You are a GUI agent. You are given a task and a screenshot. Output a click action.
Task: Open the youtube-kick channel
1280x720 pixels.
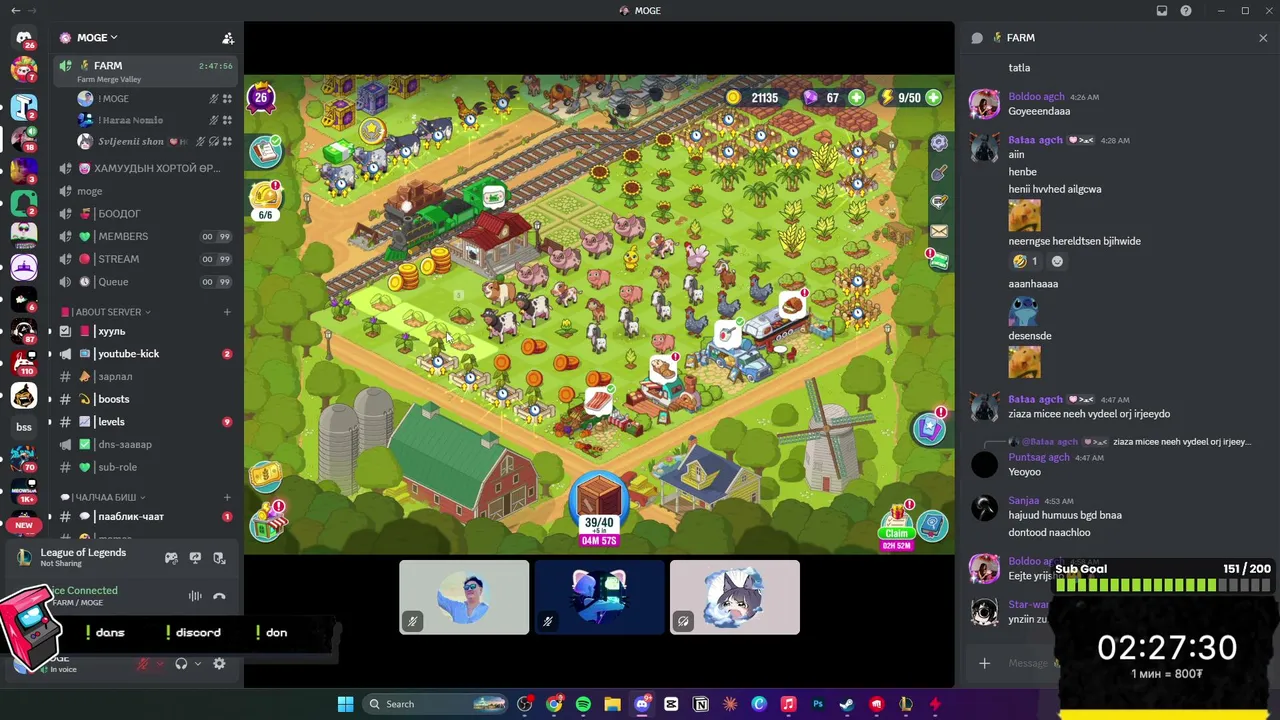click(146, 354)
